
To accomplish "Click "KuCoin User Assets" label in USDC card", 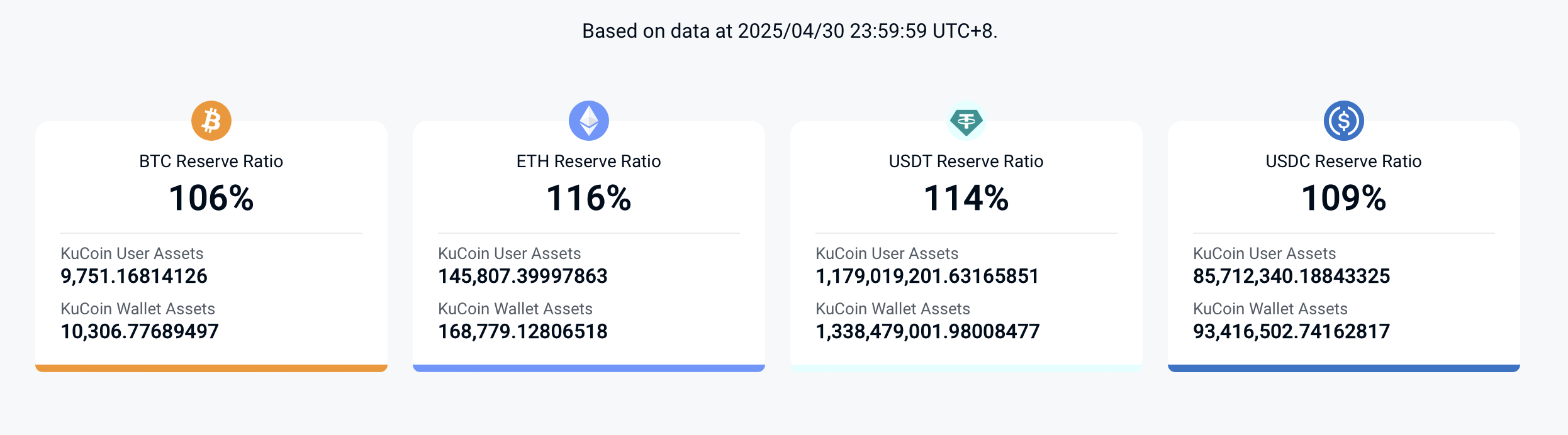I will pyautogui.click(x=1265, y=253).
